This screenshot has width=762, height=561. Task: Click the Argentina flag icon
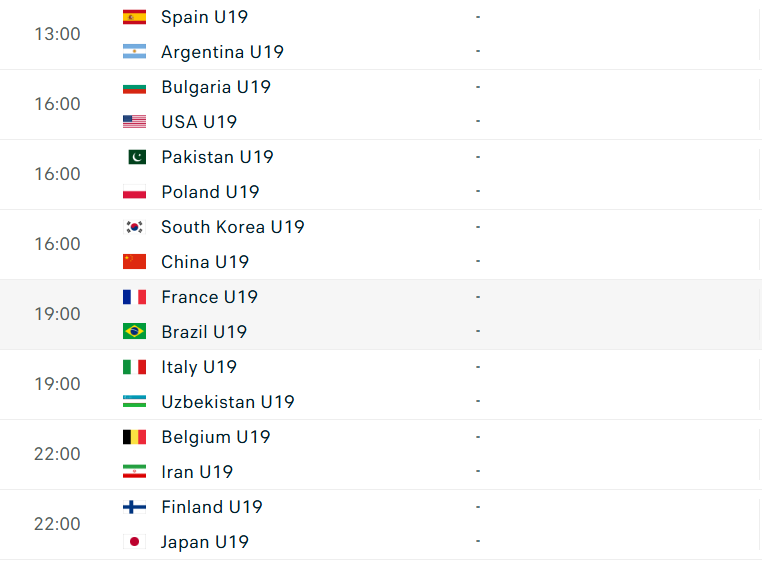click(134, 52)
